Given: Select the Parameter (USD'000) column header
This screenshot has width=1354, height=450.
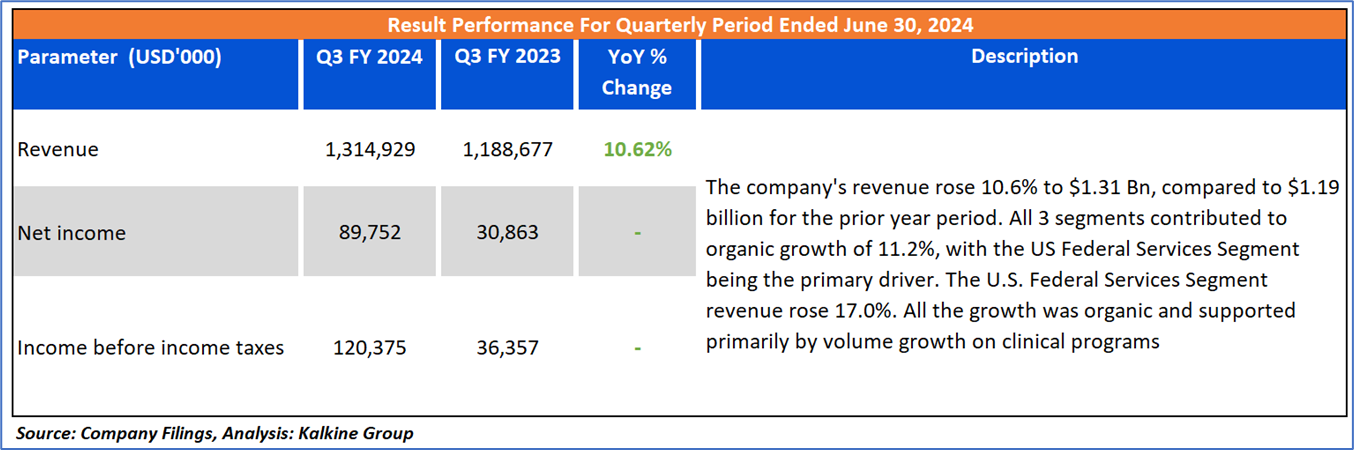Looking at the screenshot, I should tap(120, 57).
